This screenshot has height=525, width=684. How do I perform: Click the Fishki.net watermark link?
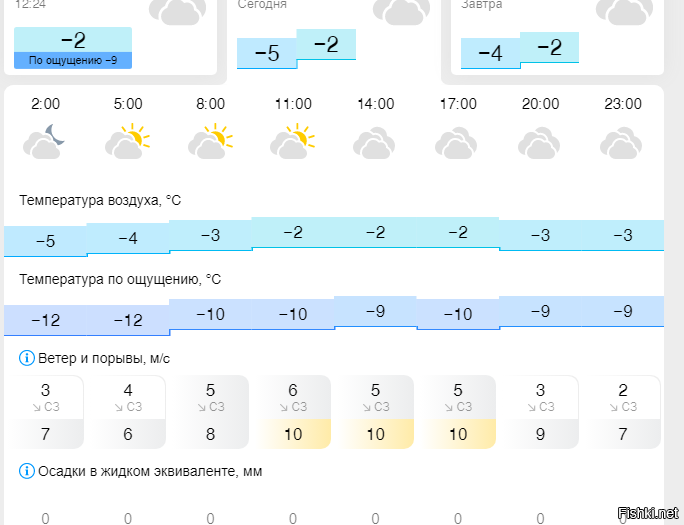tap(648, 513)
